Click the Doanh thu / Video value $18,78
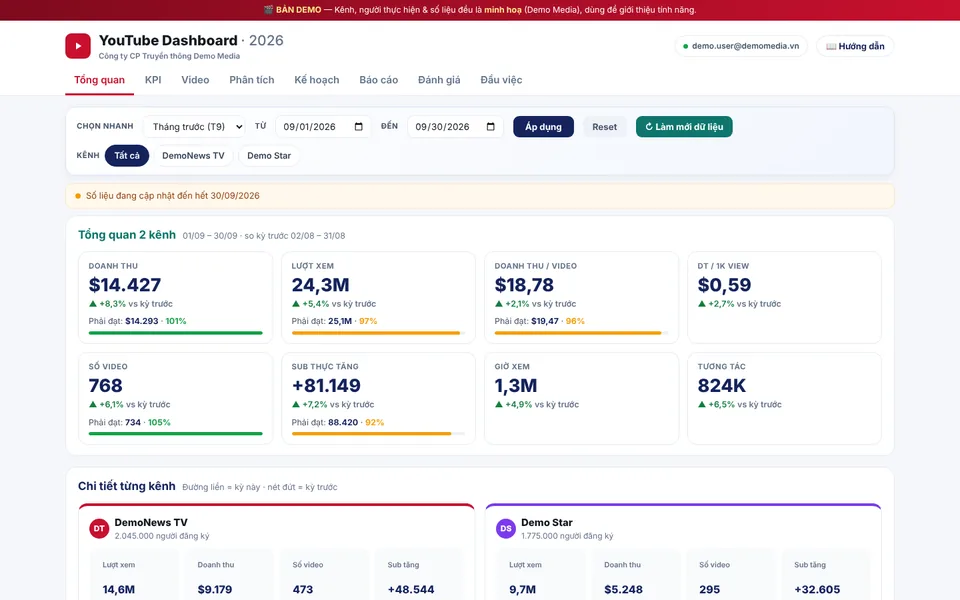The image size is (960, 600). coord(524,285)
